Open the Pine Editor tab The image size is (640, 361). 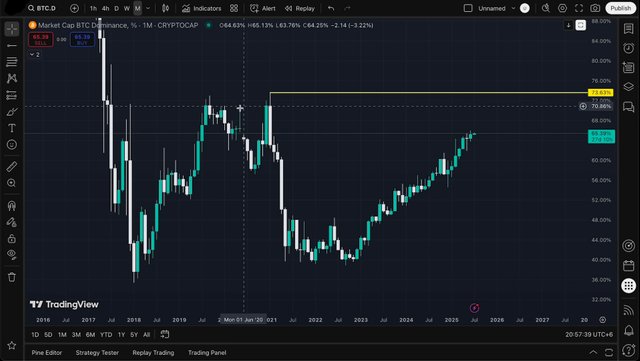tap(47, 352)
